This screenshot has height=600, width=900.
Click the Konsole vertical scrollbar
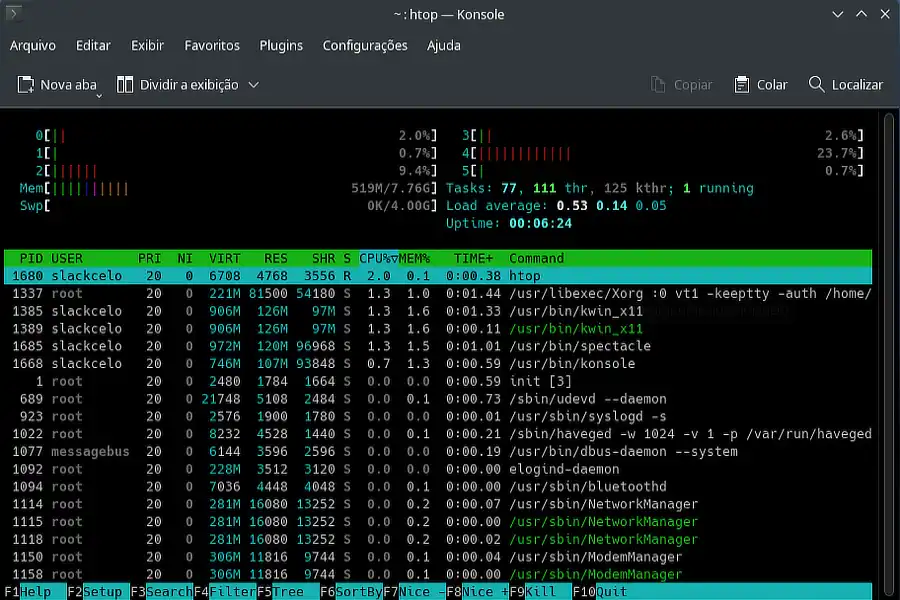coord(889,354)
